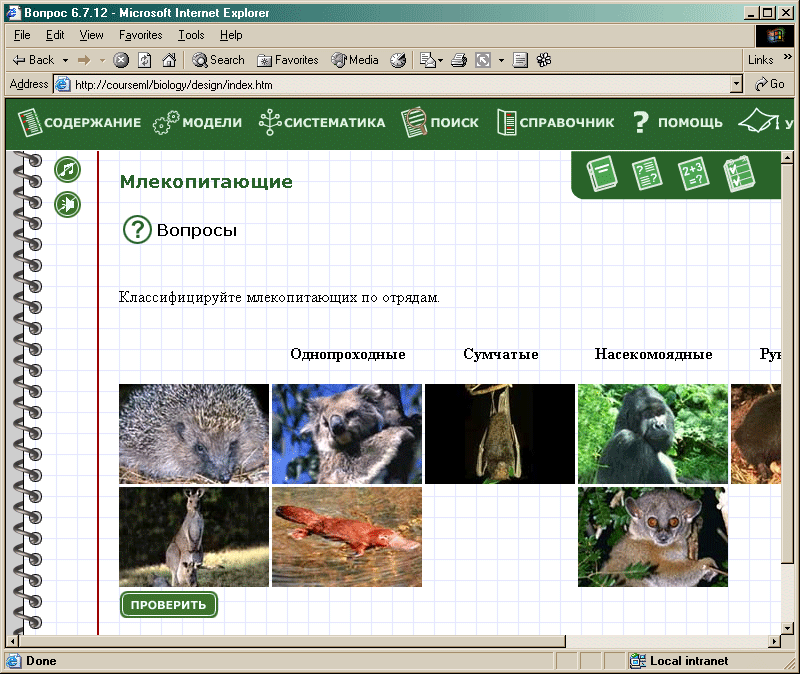This screenshot has width=800, height=674.
Task: Open the Favorites menu
Action: [x=140, y=35]
